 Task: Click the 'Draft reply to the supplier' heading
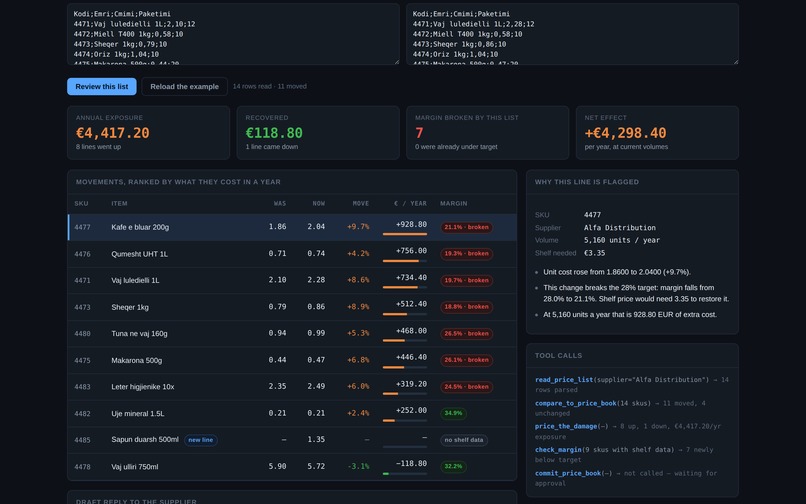tap(136, 501)
